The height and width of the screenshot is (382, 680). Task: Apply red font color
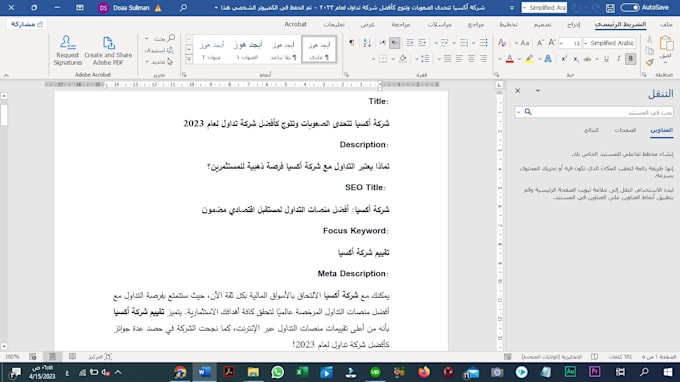[x=510, y=59]
